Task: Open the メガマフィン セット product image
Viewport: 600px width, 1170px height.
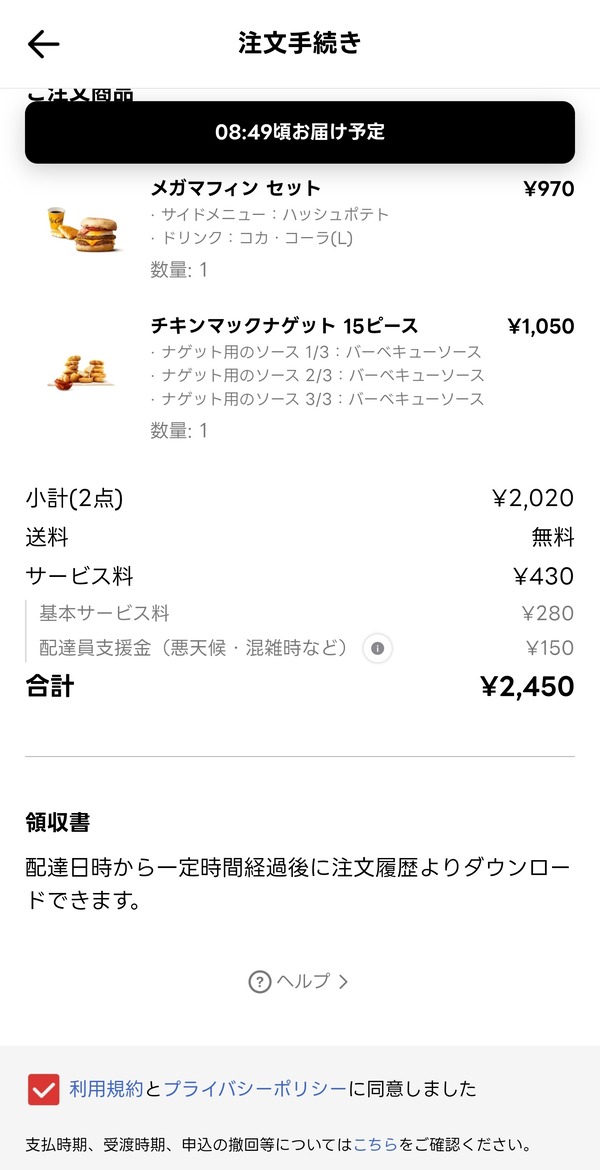Action: tap(83, 230)
